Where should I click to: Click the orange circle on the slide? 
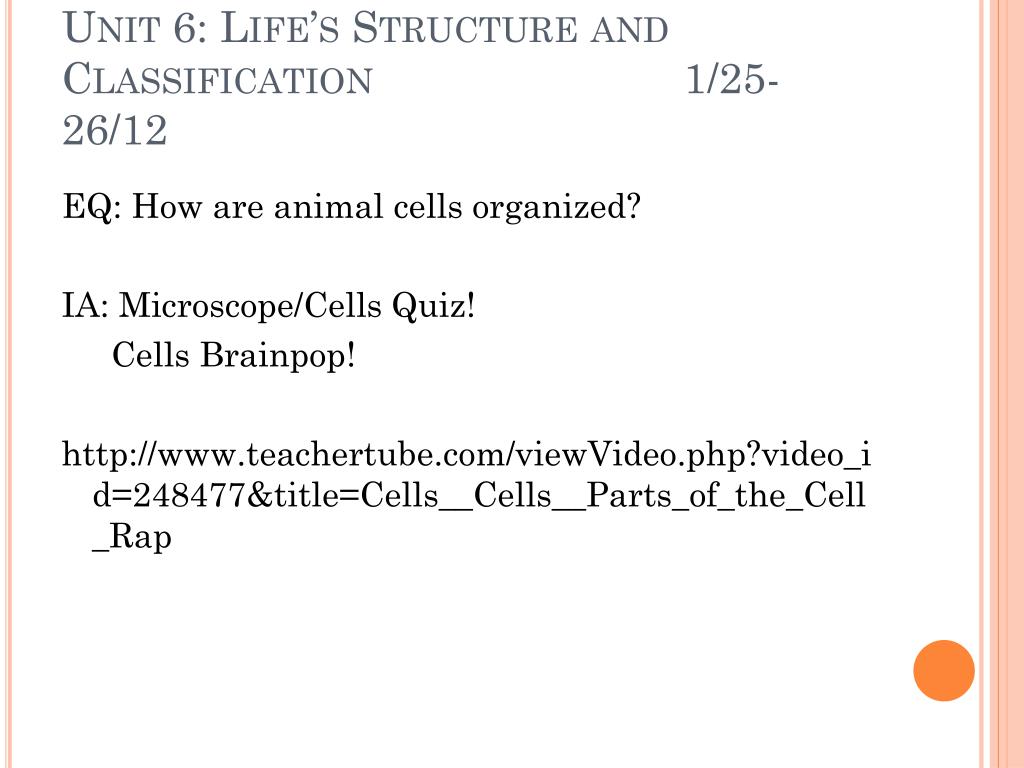(x=944, y=670)
